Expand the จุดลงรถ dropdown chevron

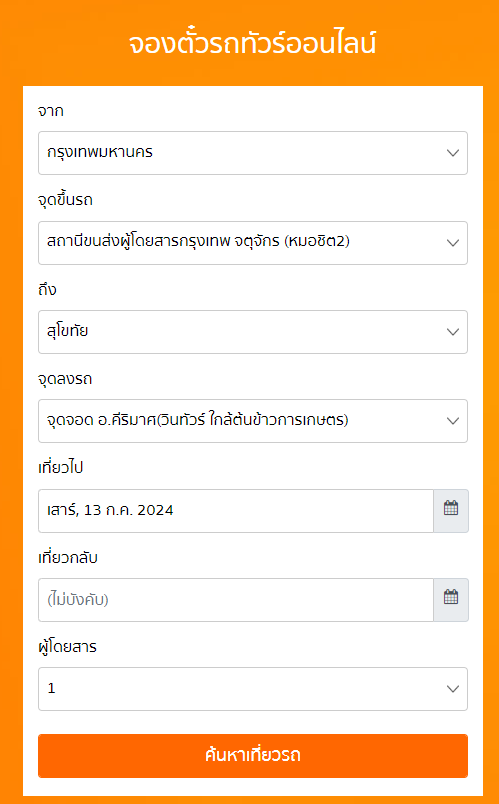452,421
